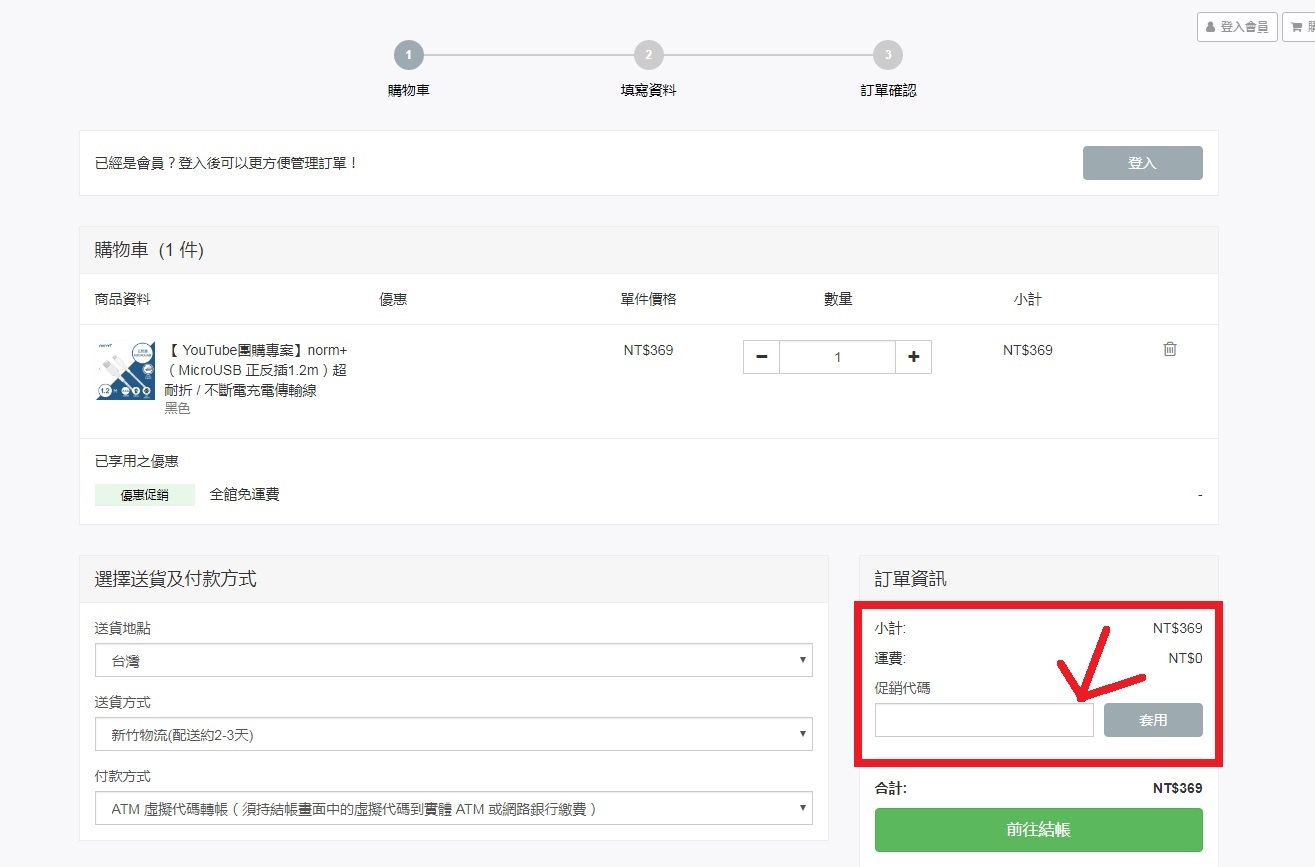
Task: Proceed with the green 前往結帳 button
Action: [x=1038, y=830]
